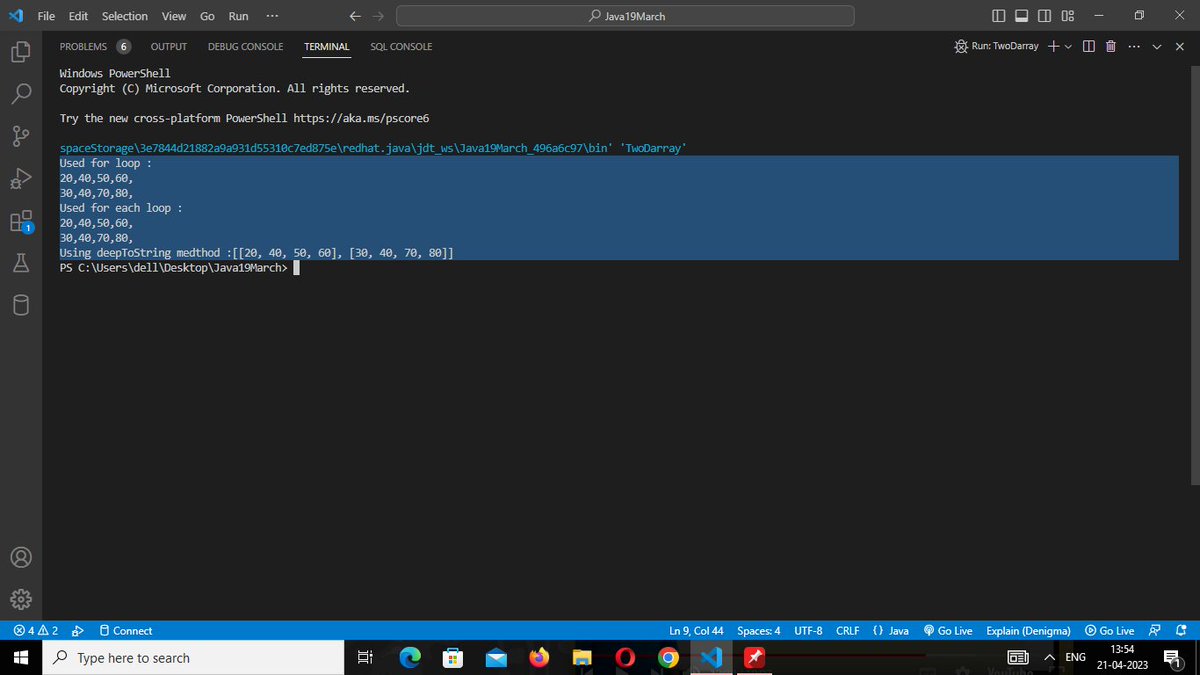This screenshot has width=1200, height=675.
Task: Click the taskbar search box
Action: pos(193,658)
